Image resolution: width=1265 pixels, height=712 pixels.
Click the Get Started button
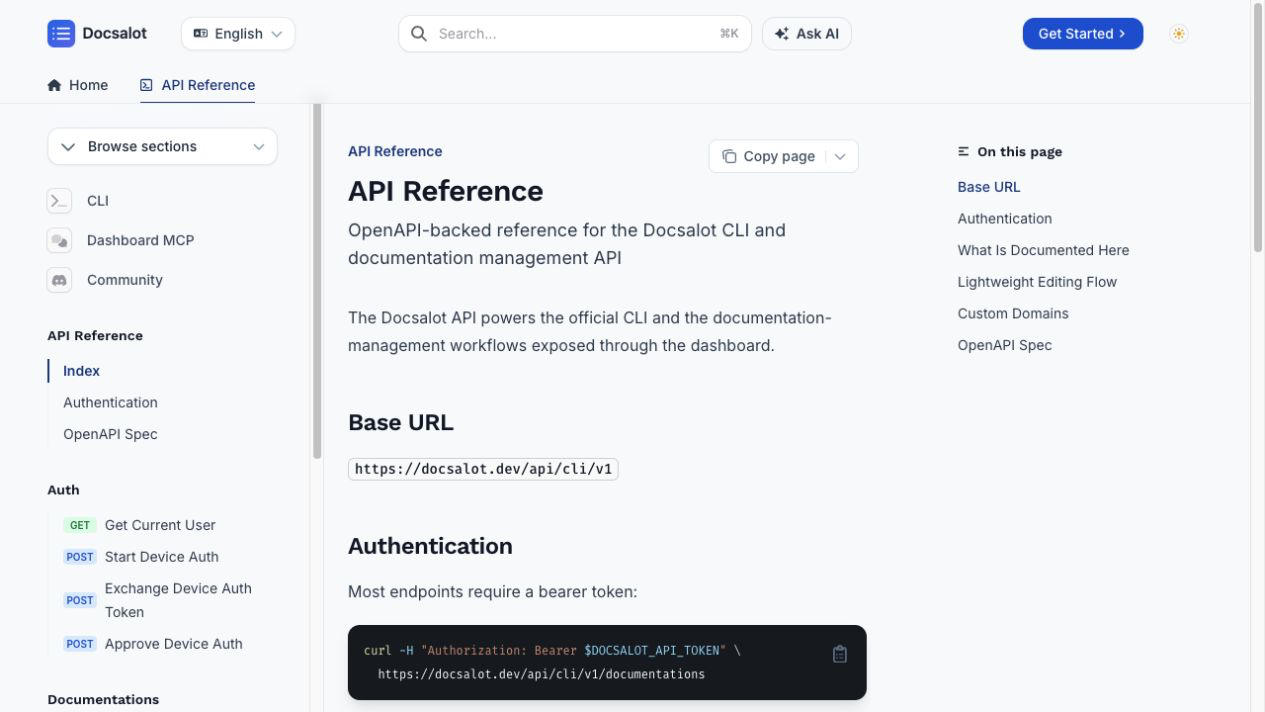(x=1082, y=33)
